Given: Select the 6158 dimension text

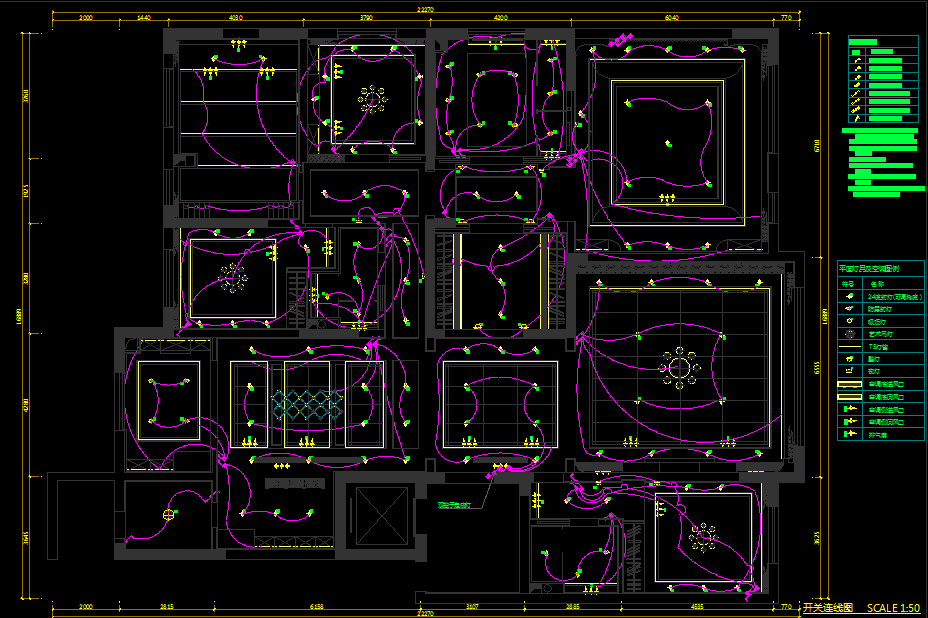Looking at the screenshot, I should (x=317, y=606).
